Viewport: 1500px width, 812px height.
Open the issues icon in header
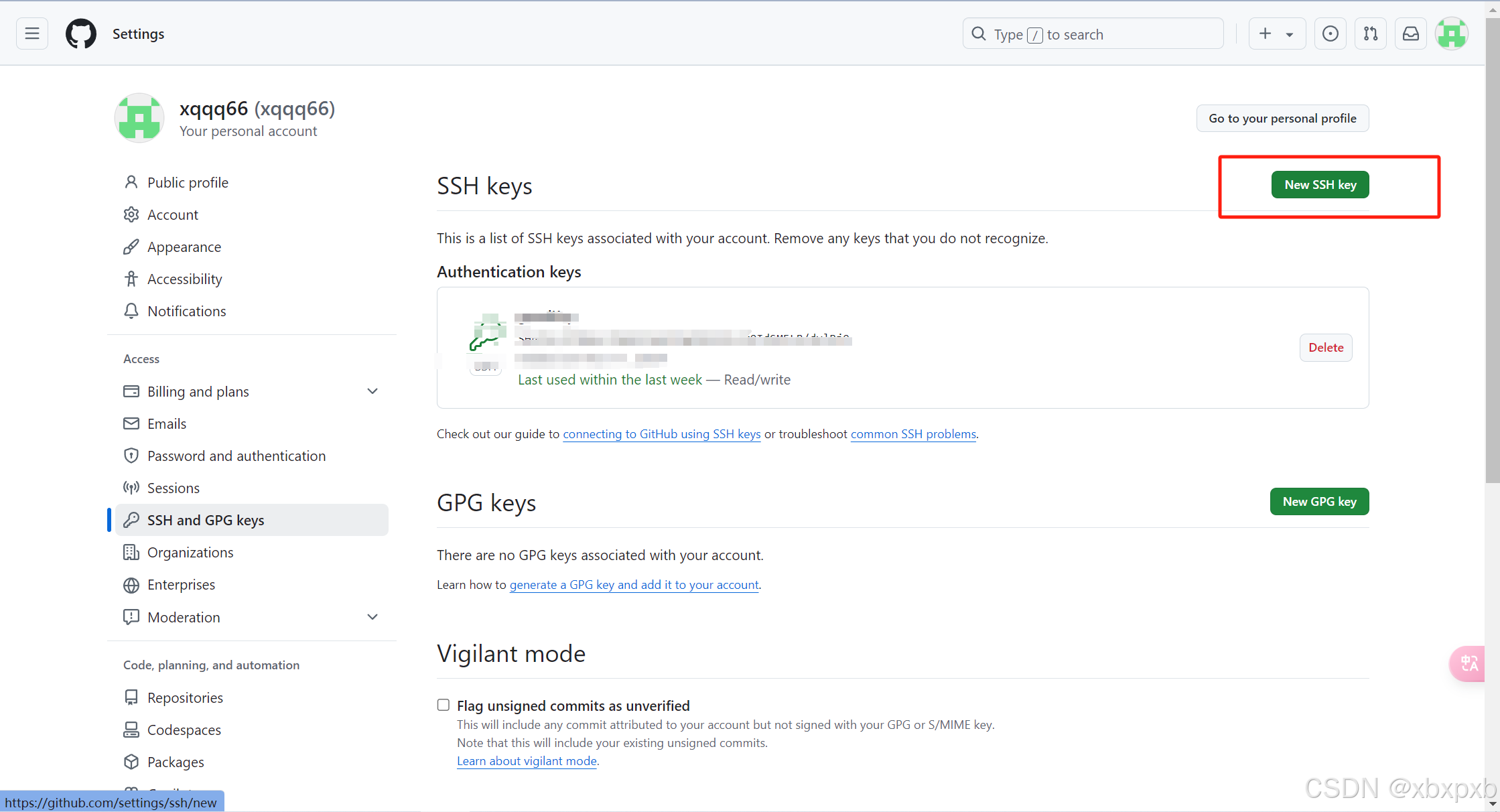1330,33
